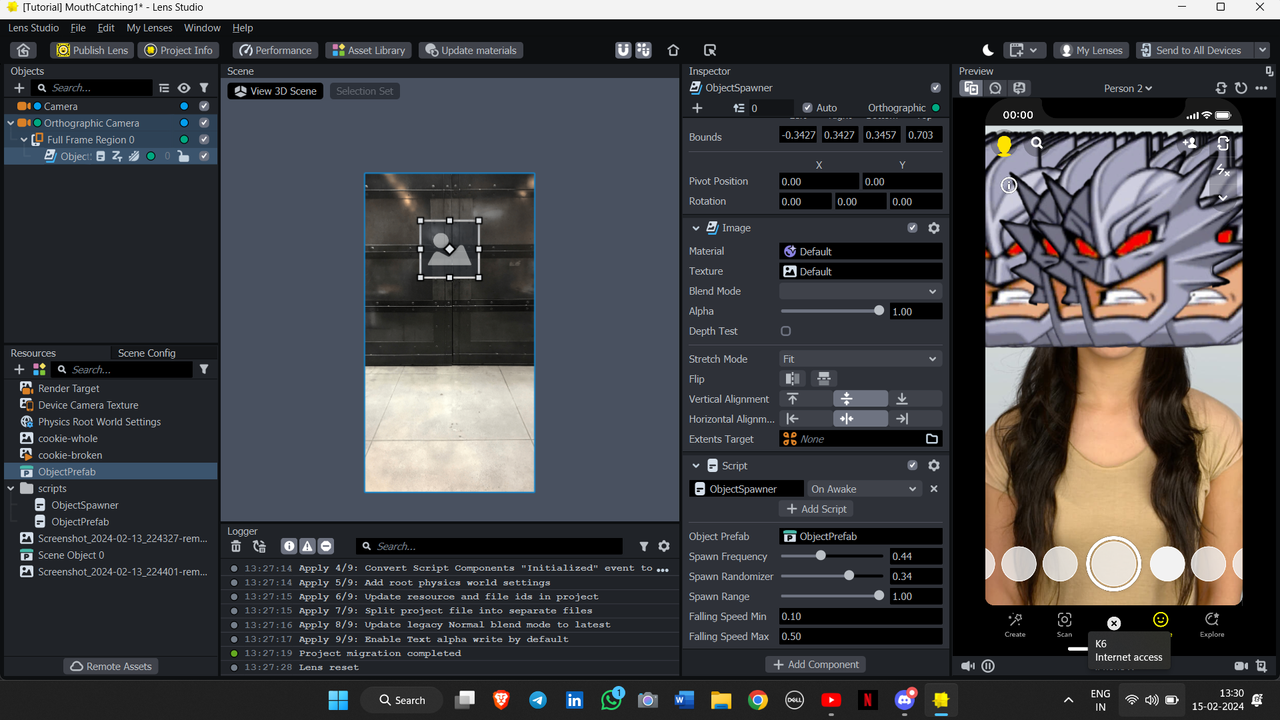Viewport: 1280px width, 720px height.
Task: Open the Window menu
Action: tap(202, 28)
